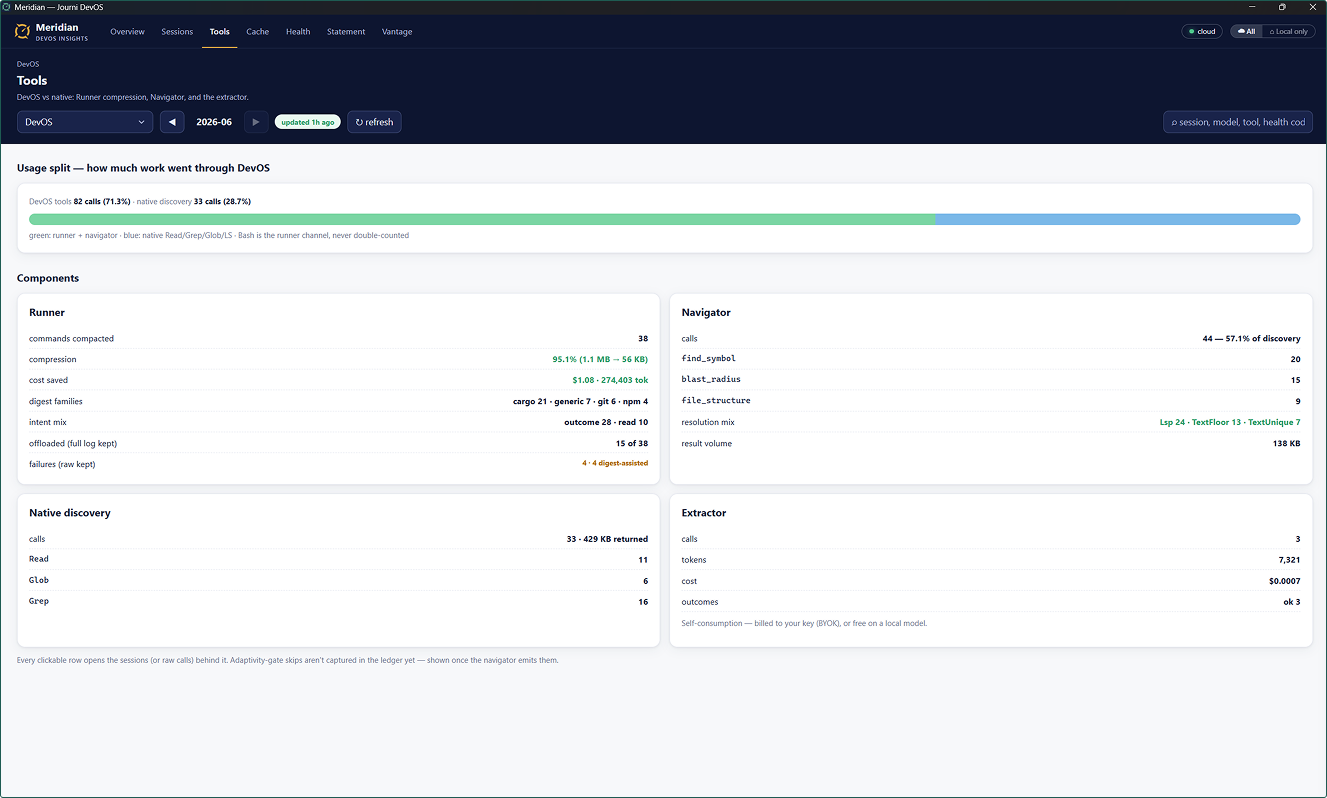Maximize the Meridian window
Screen dimensions: 1327x798
[1282, 7]
